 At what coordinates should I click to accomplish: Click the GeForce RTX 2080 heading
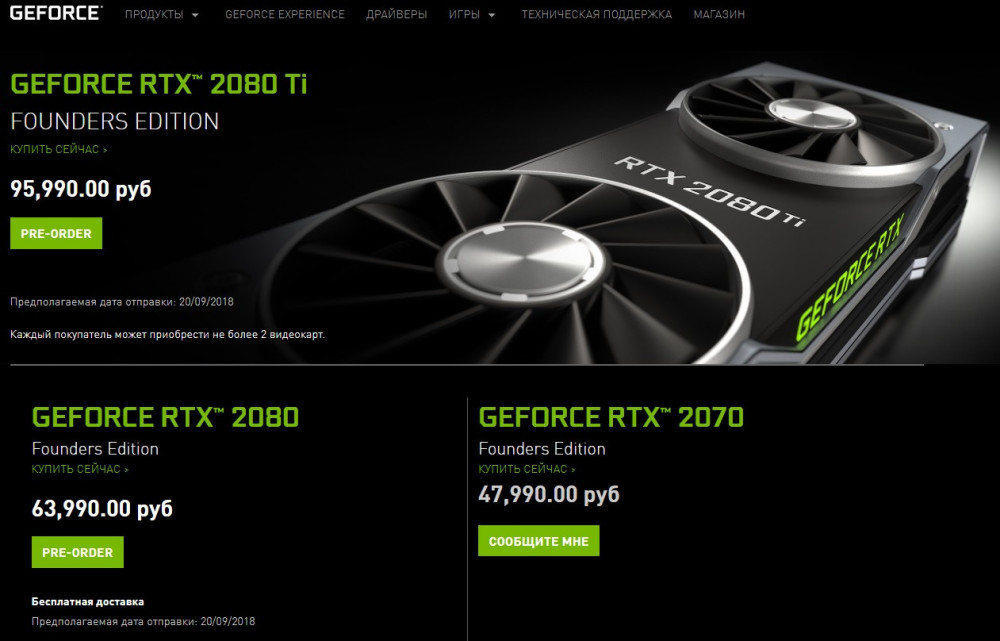point(165,417)
